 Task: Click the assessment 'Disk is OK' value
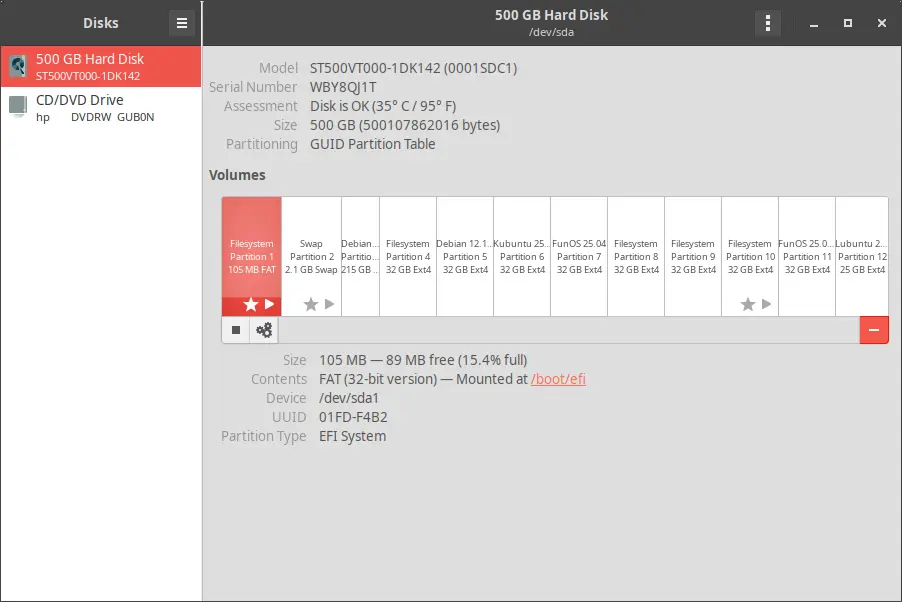click(383, 106)
